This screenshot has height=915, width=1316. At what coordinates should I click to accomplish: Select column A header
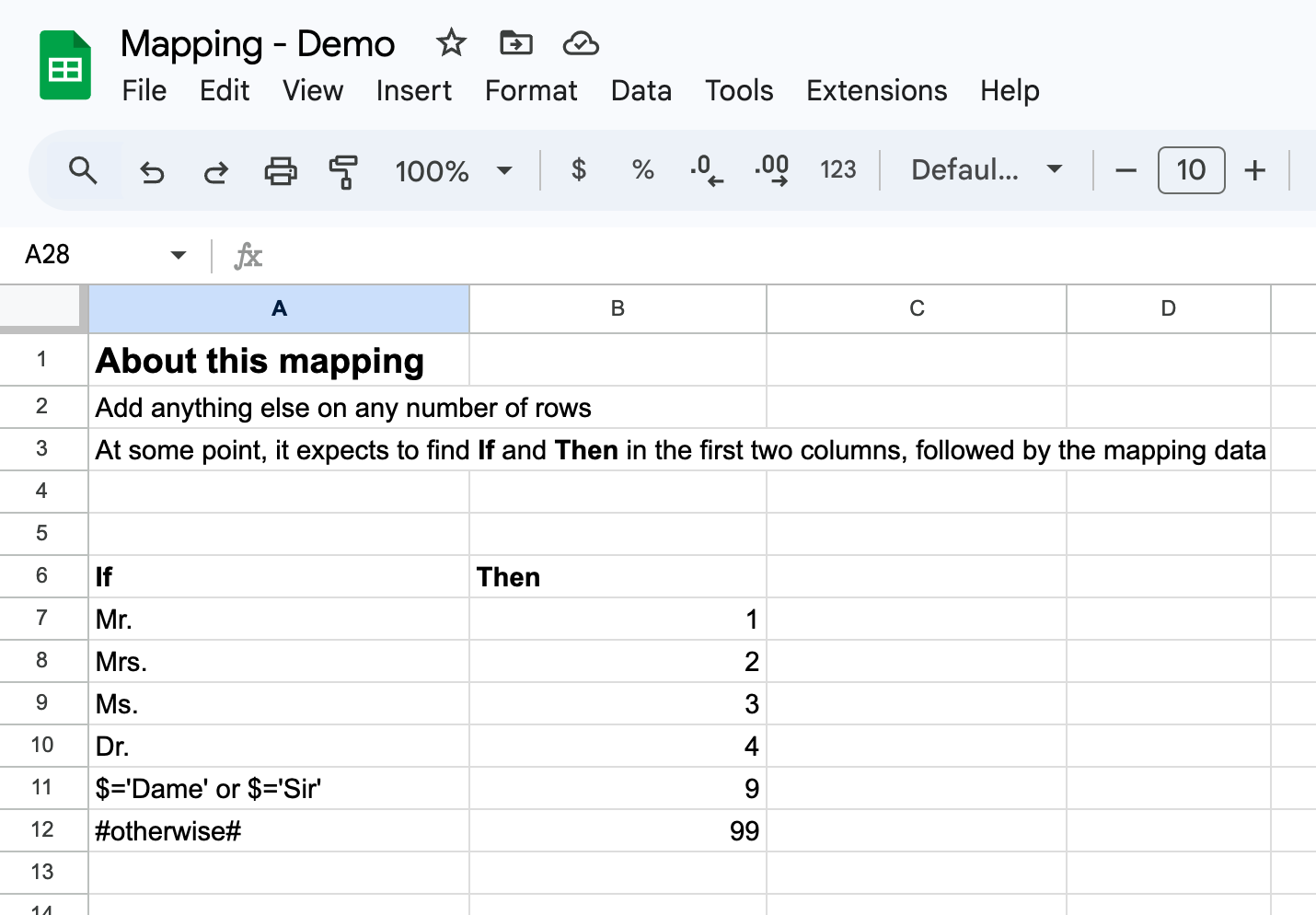pyautogui.click(x=279, y=308)
